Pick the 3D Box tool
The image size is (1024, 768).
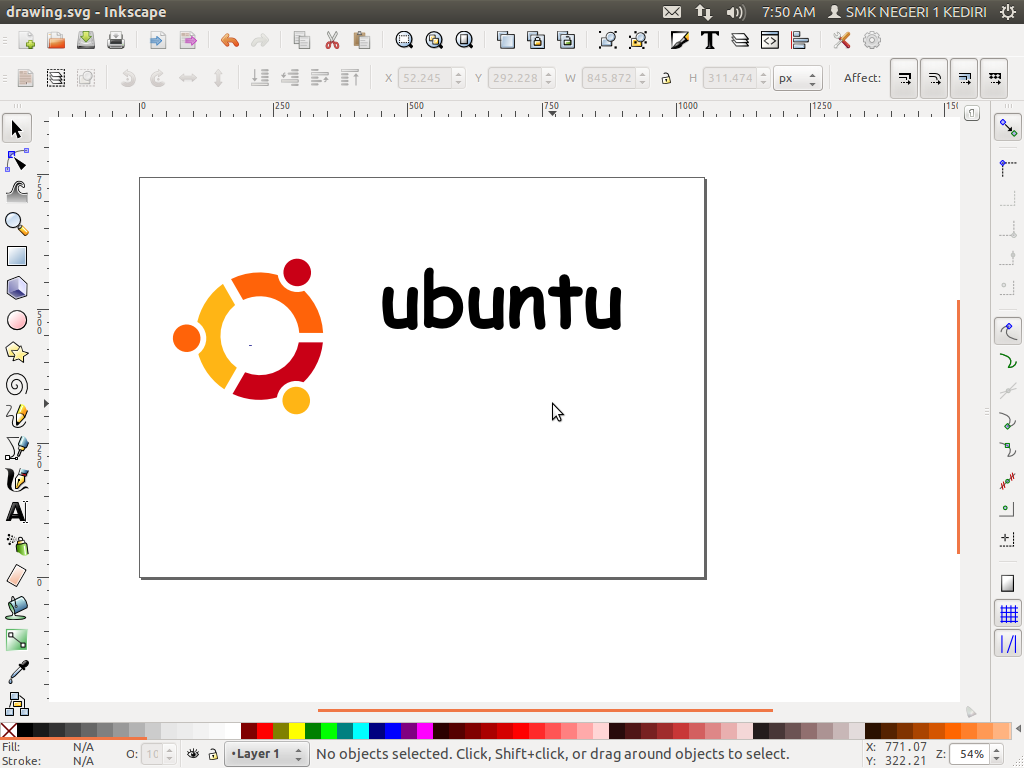coord(16,288)
